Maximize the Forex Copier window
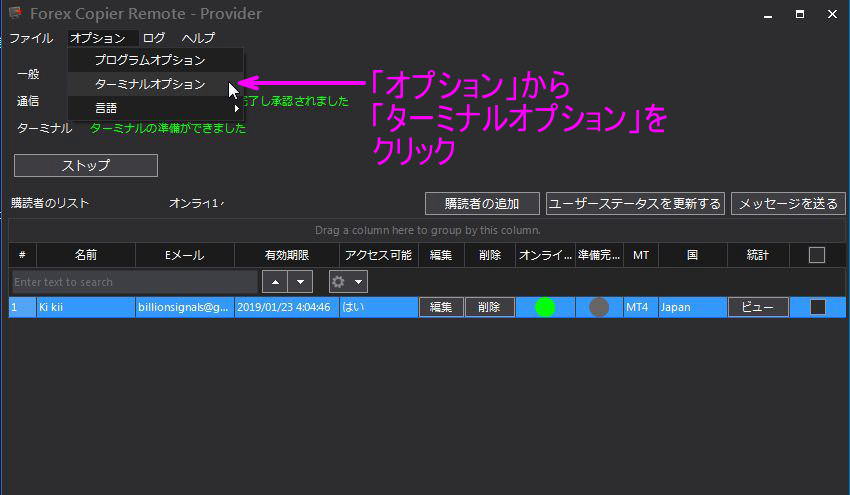Screen dimensions: 850x495 tap(800, 15)
